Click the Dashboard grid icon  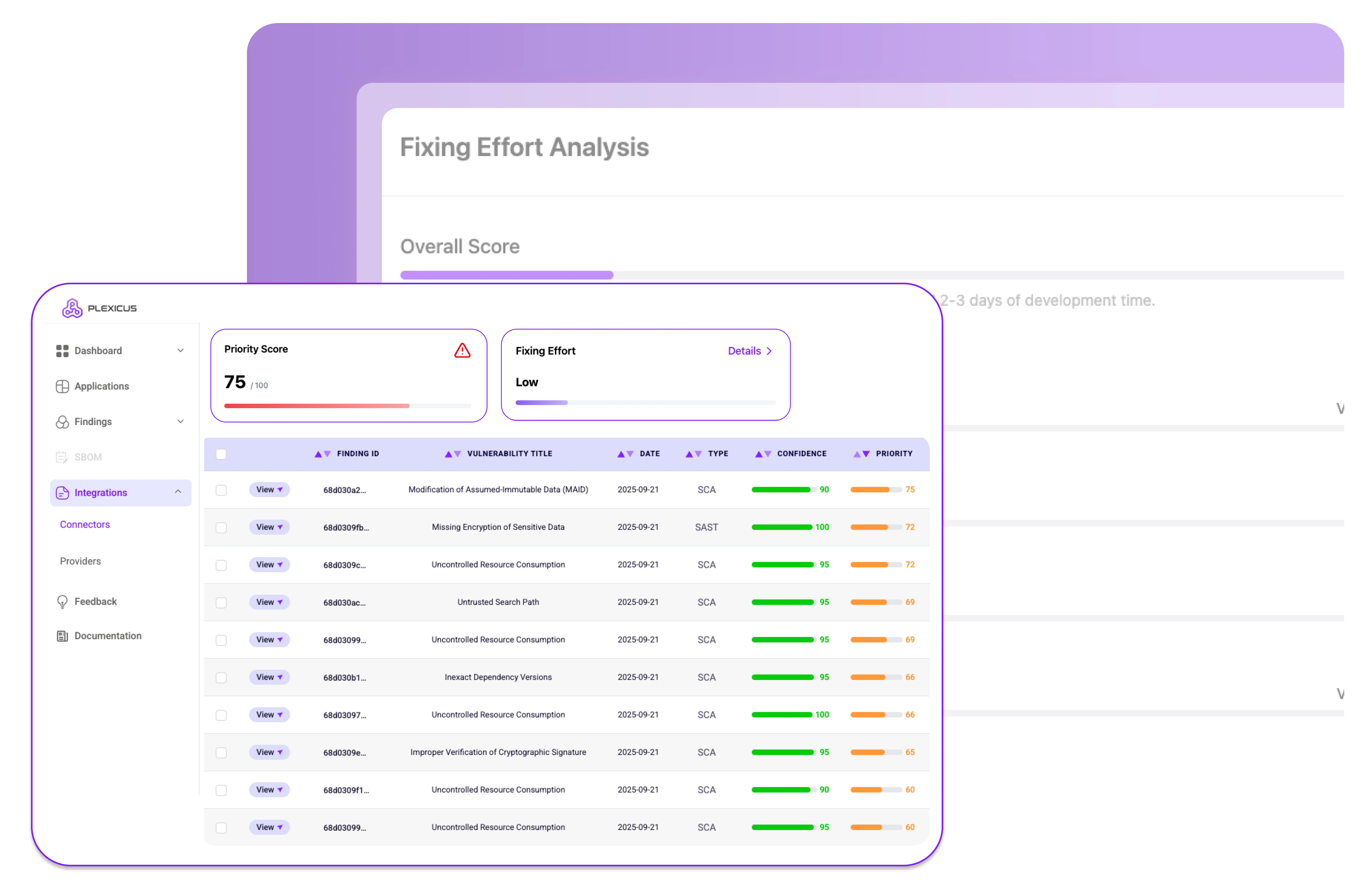(x=62, y=351)
